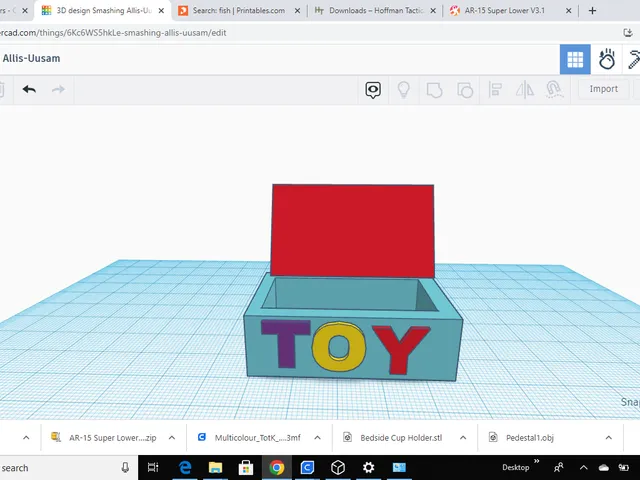Expand options for Pedestal1.obj download

coord(609,438)
